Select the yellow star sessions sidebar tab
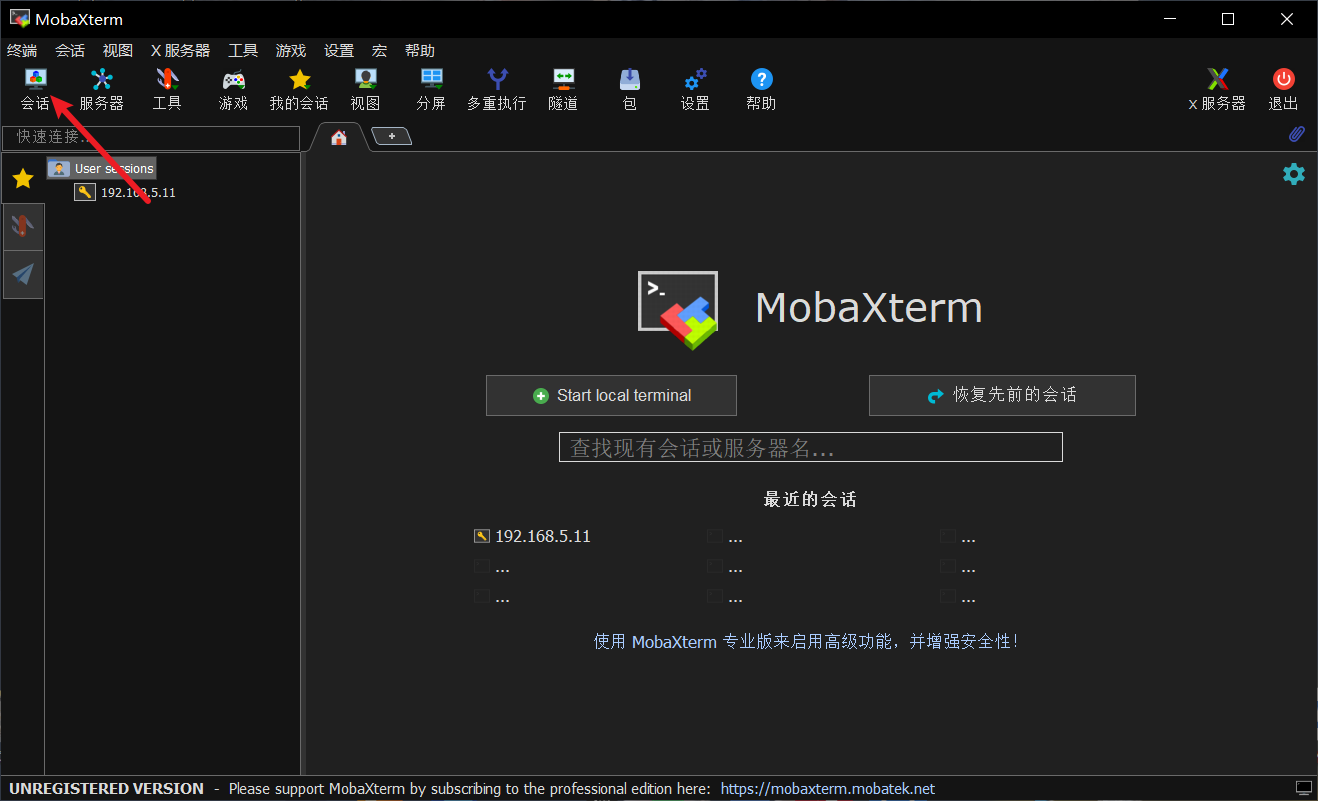 tap(23, 179)
